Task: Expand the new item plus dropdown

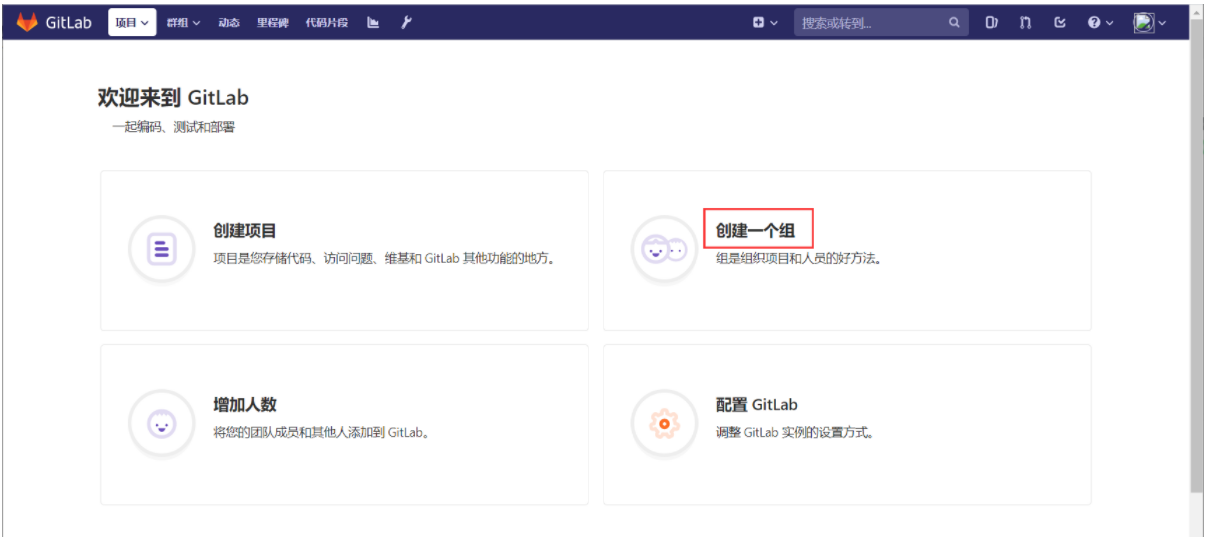Action: pos(765,22)
